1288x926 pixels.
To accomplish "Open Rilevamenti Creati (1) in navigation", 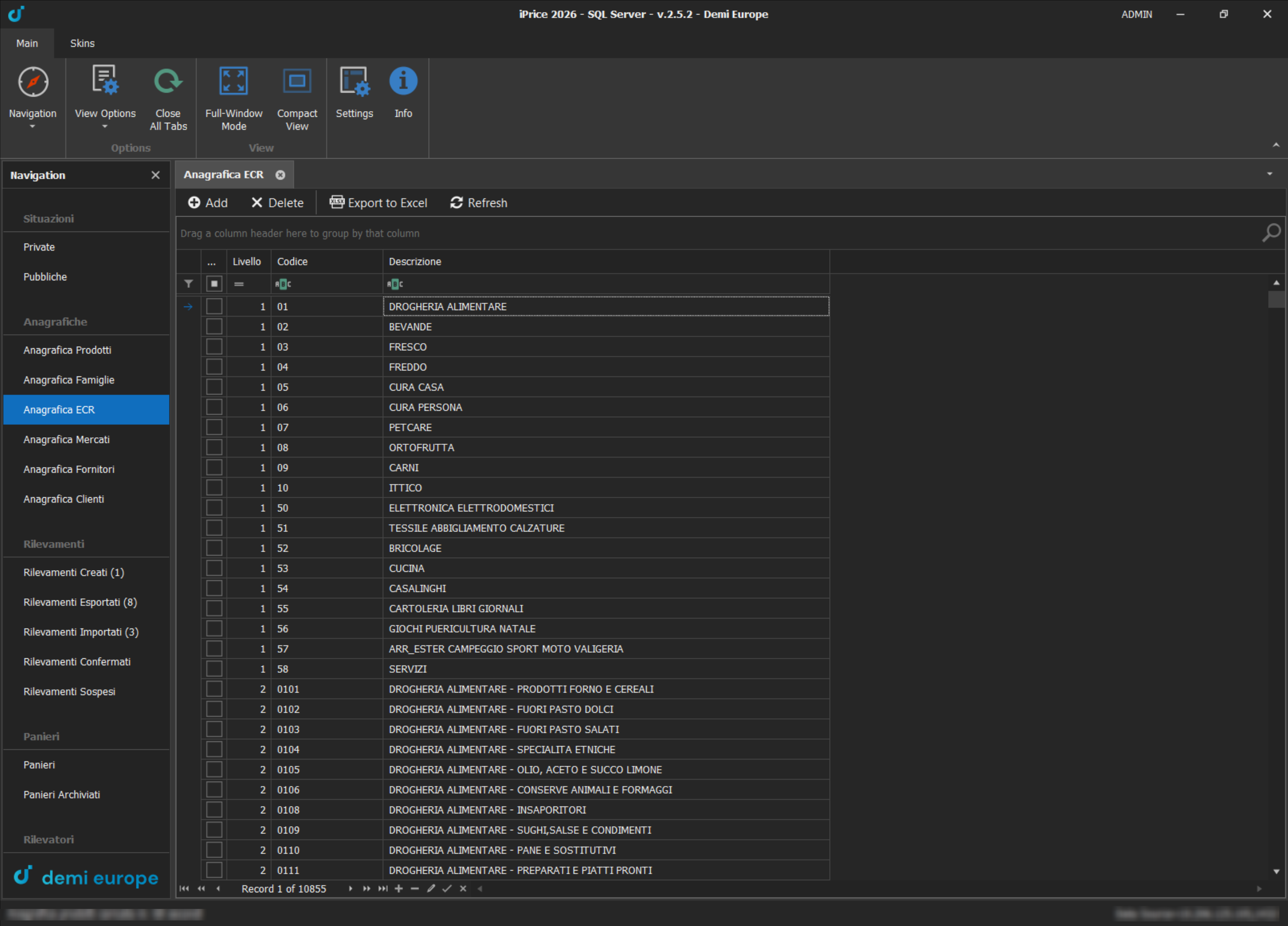I will point(87,572).
